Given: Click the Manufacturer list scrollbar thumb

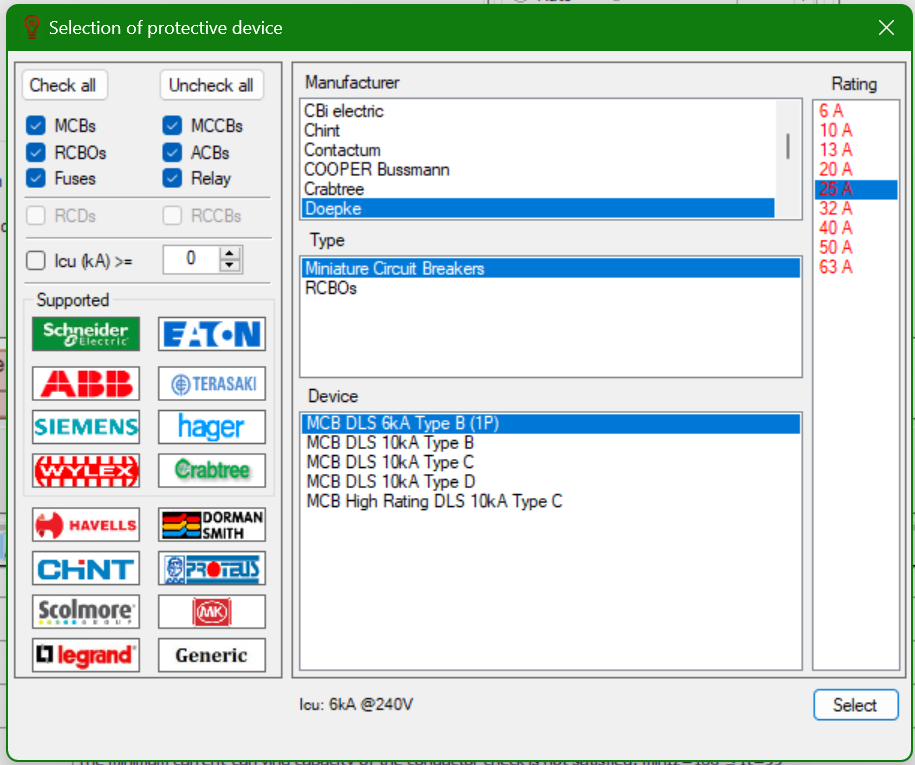Looking at the screenshot, I should point(788,146).
